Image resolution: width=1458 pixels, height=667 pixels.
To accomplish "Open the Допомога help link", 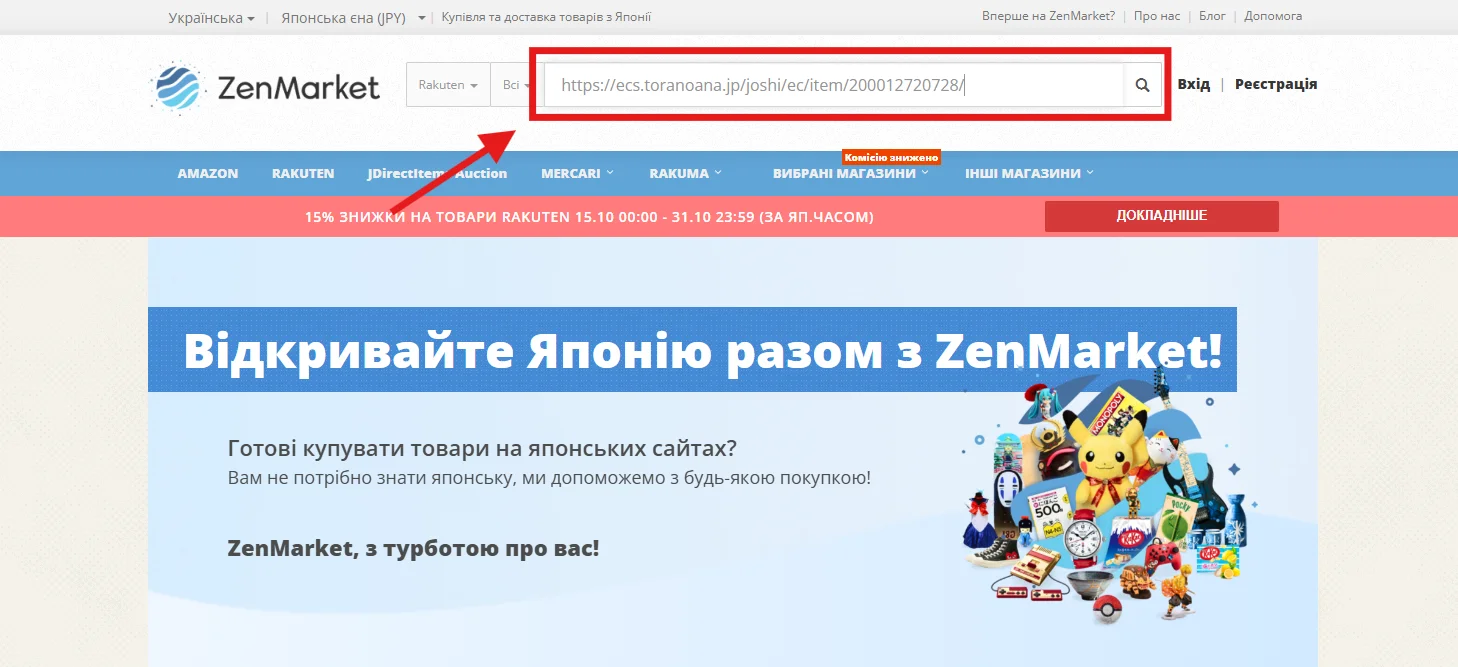I will click(1273, 16).
